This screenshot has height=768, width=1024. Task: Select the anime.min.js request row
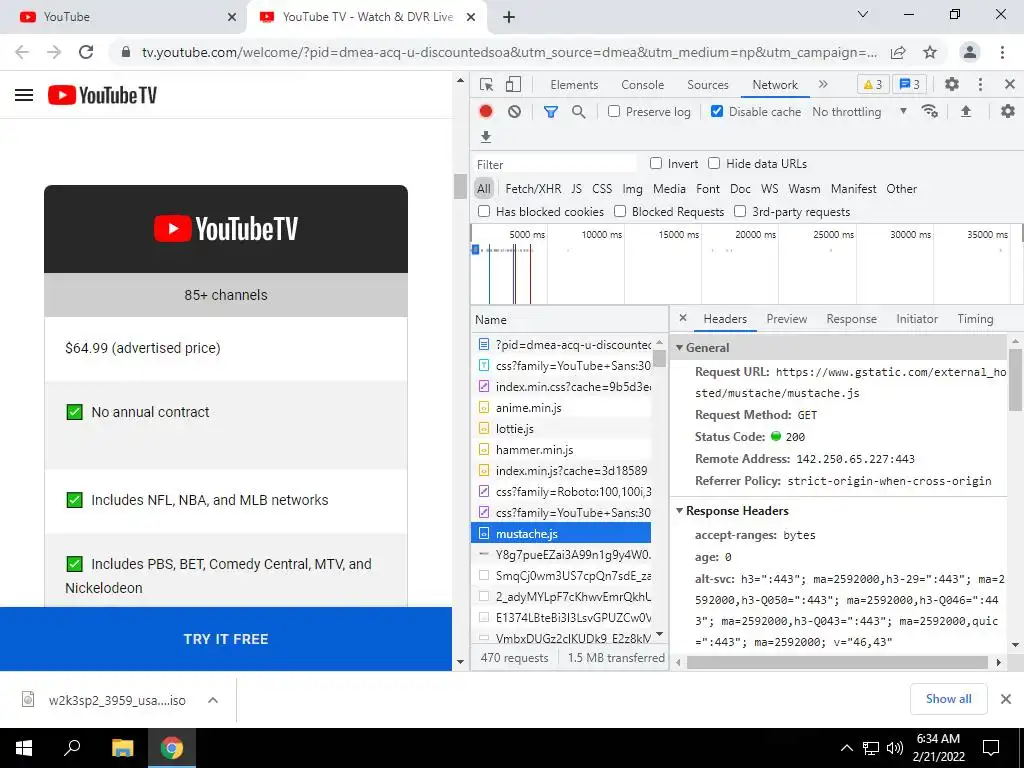coord(561,408)
